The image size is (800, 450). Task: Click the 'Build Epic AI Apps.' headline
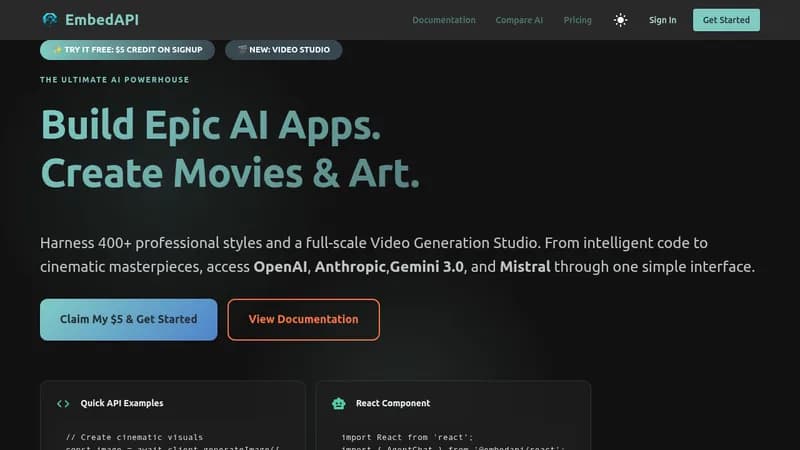(211, 125)
